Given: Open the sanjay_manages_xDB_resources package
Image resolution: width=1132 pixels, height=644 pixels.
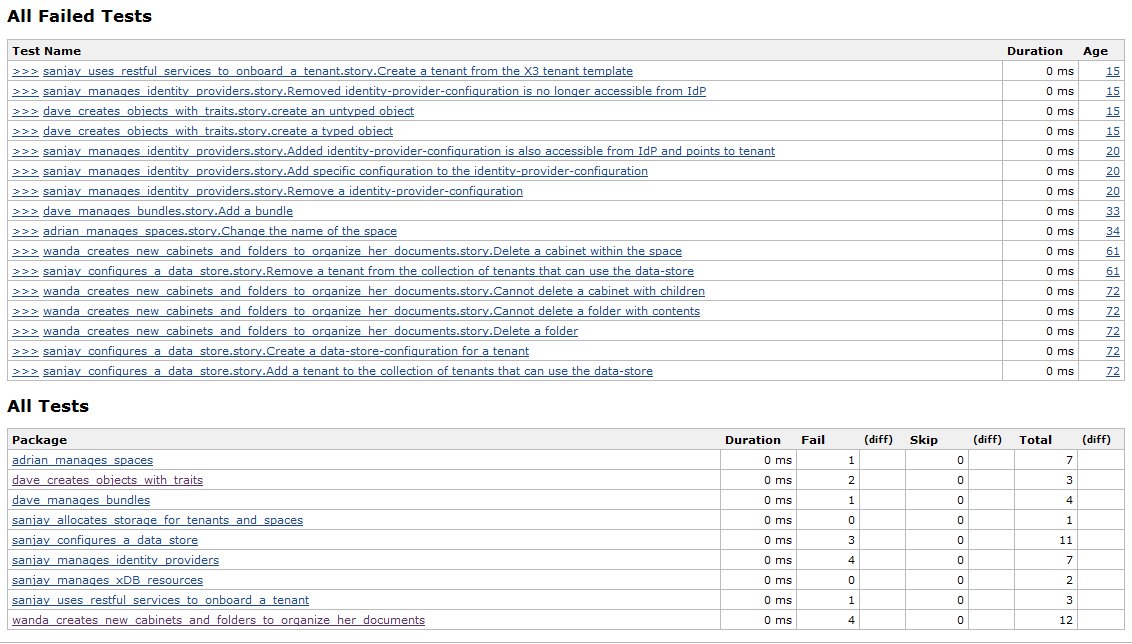Looking at the screenshot, I should click(107, 580).
